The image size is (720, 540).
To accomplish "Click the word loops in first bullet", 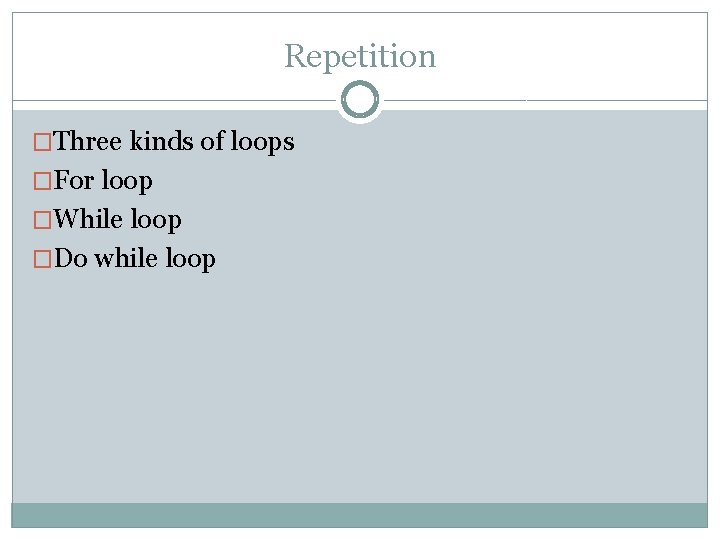I will click(x=262, y=142).
